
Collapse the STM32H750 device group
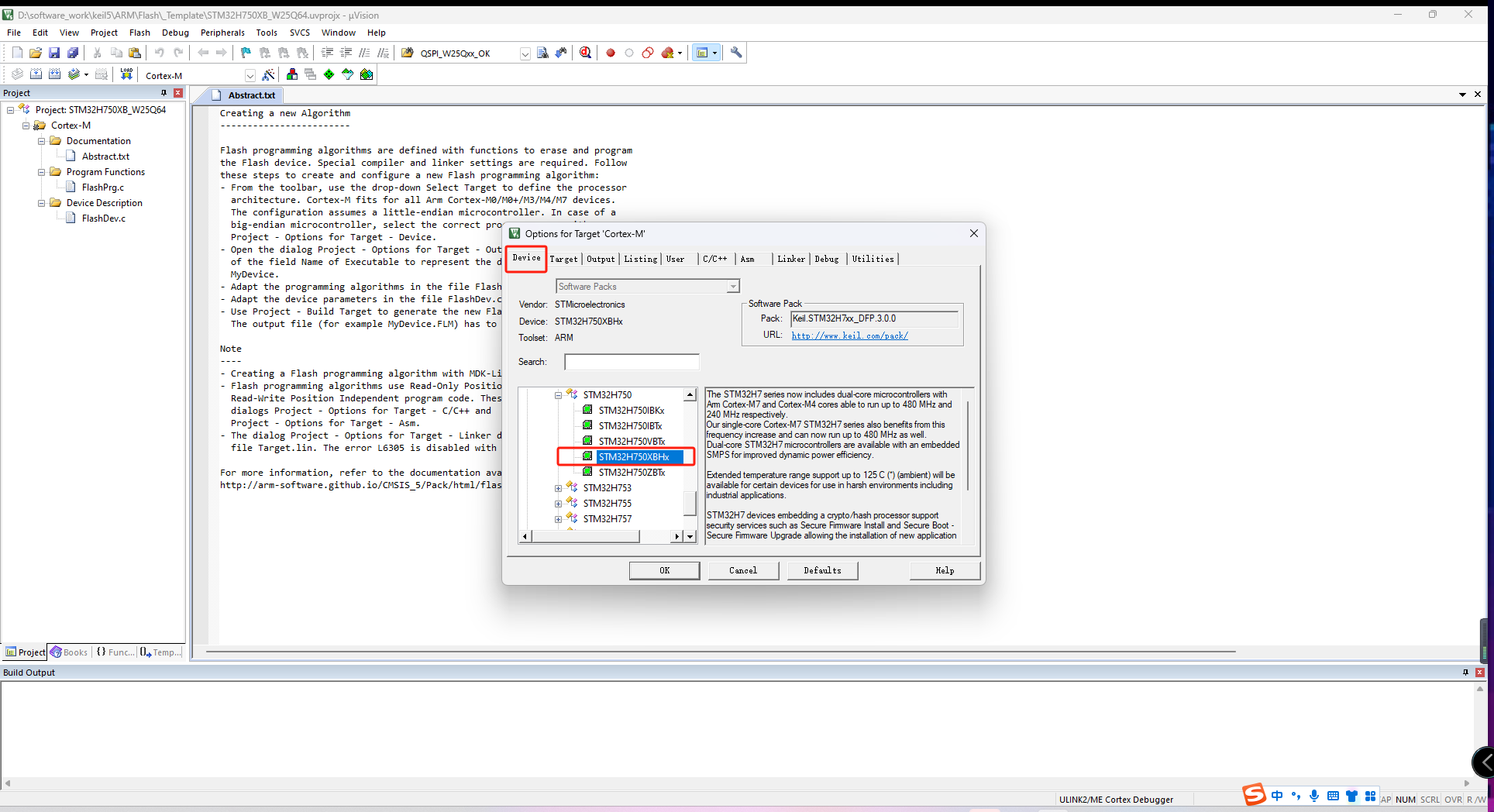click(558, 395)
